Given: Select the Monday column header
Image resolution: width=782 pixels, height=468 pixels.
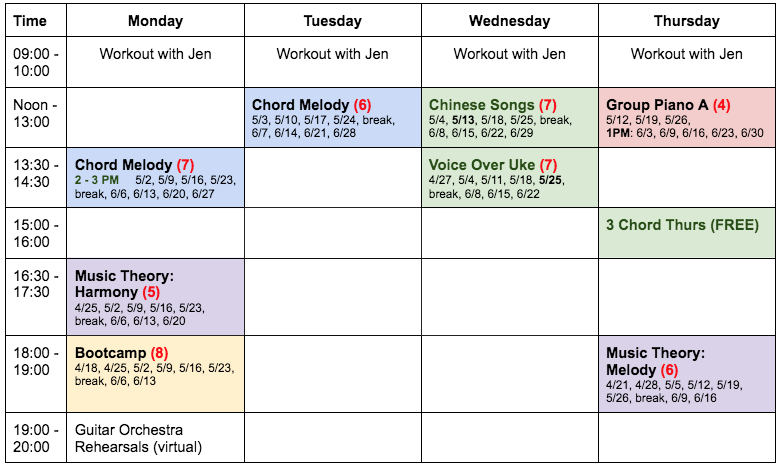Looking at the screenshot, I should (x=155, y=20).
